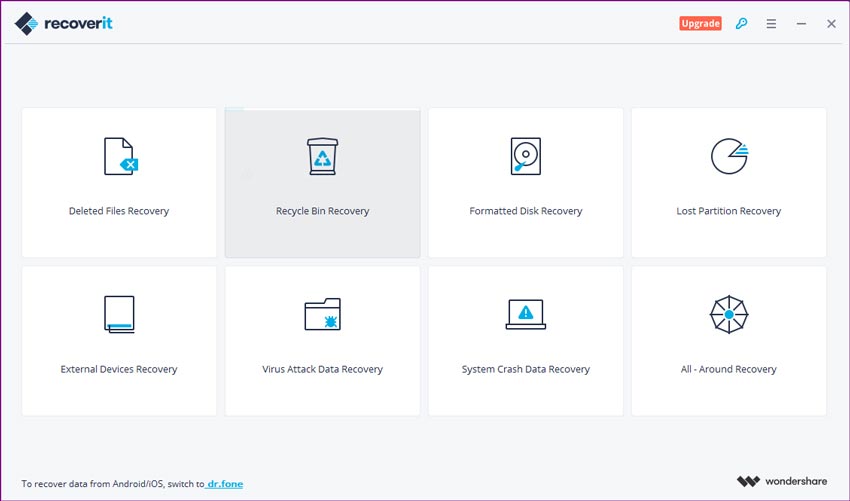The width and height of the screenshot is (850, 501).
Task: Click the Formatted Disk Recovery hard drive icon
Action: click(526, 156)
